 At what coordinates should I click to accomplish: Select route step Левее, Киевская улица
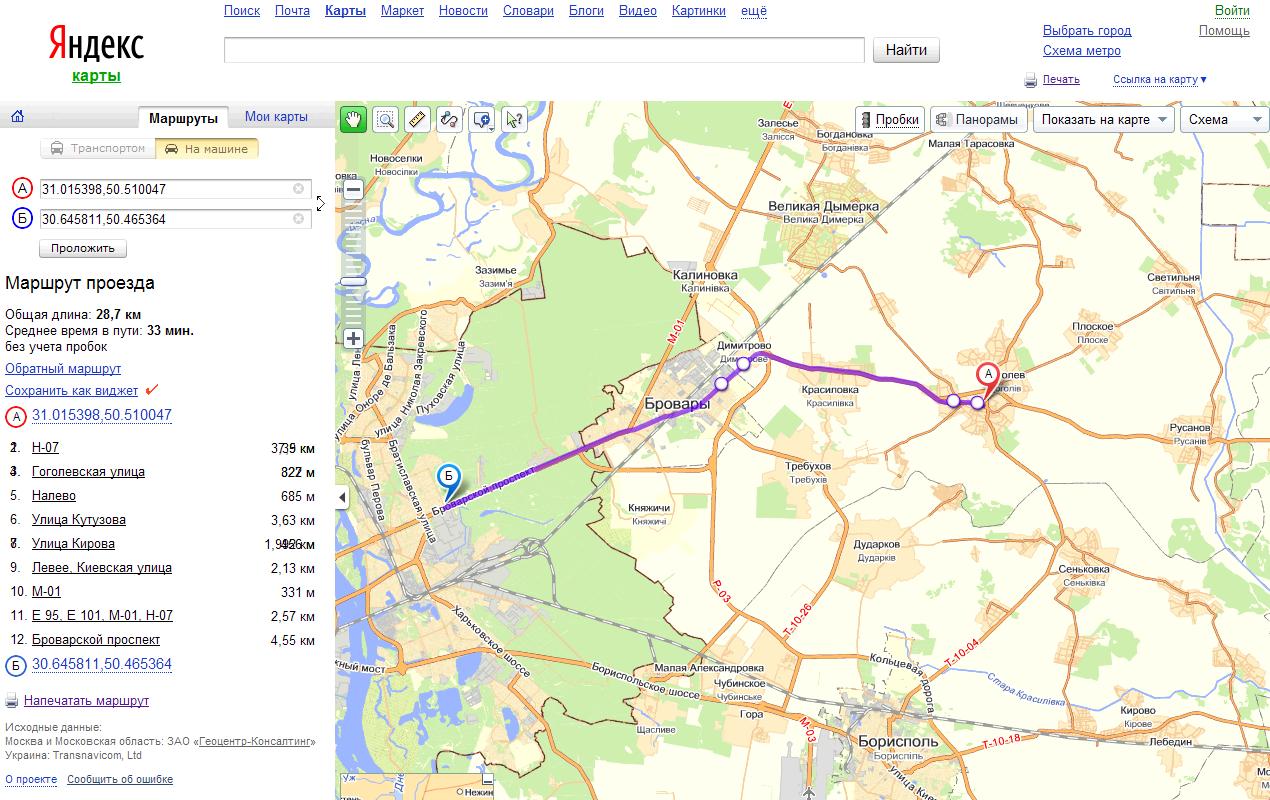click(102, 568)
